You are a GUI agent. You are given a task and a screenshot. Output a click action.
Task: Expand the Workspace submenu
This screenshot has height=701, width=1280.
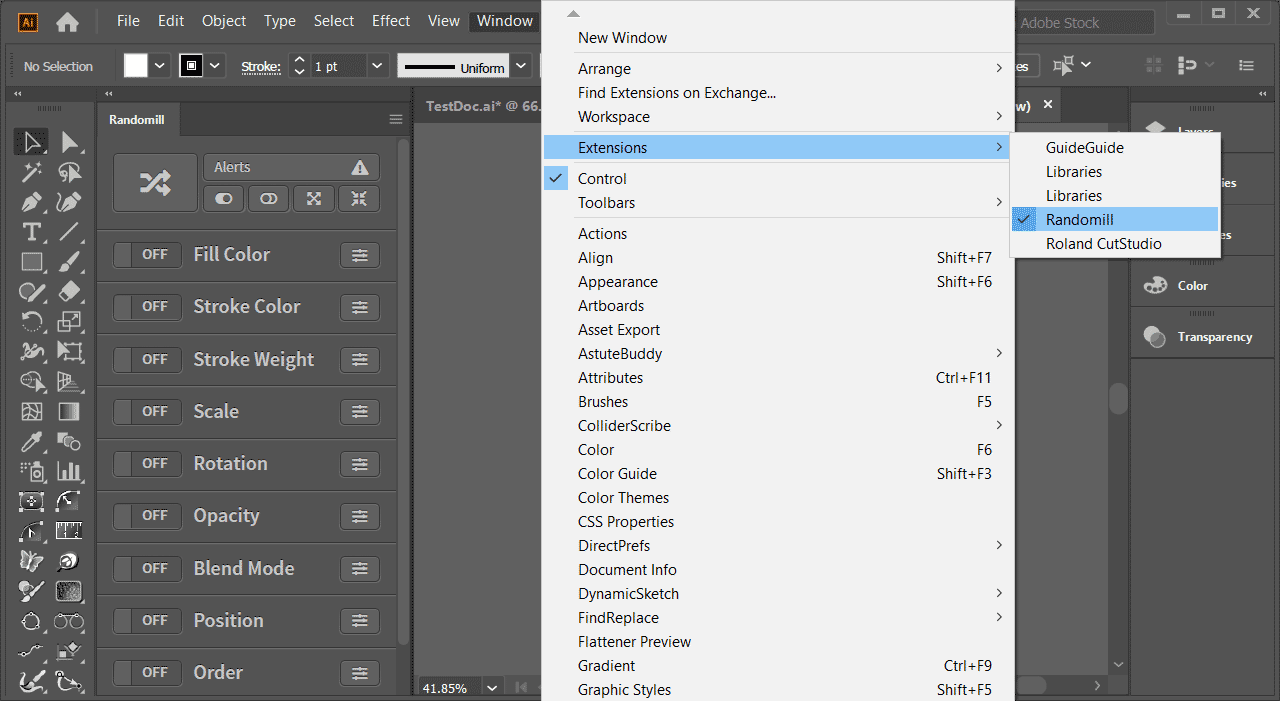pos(778,117)
